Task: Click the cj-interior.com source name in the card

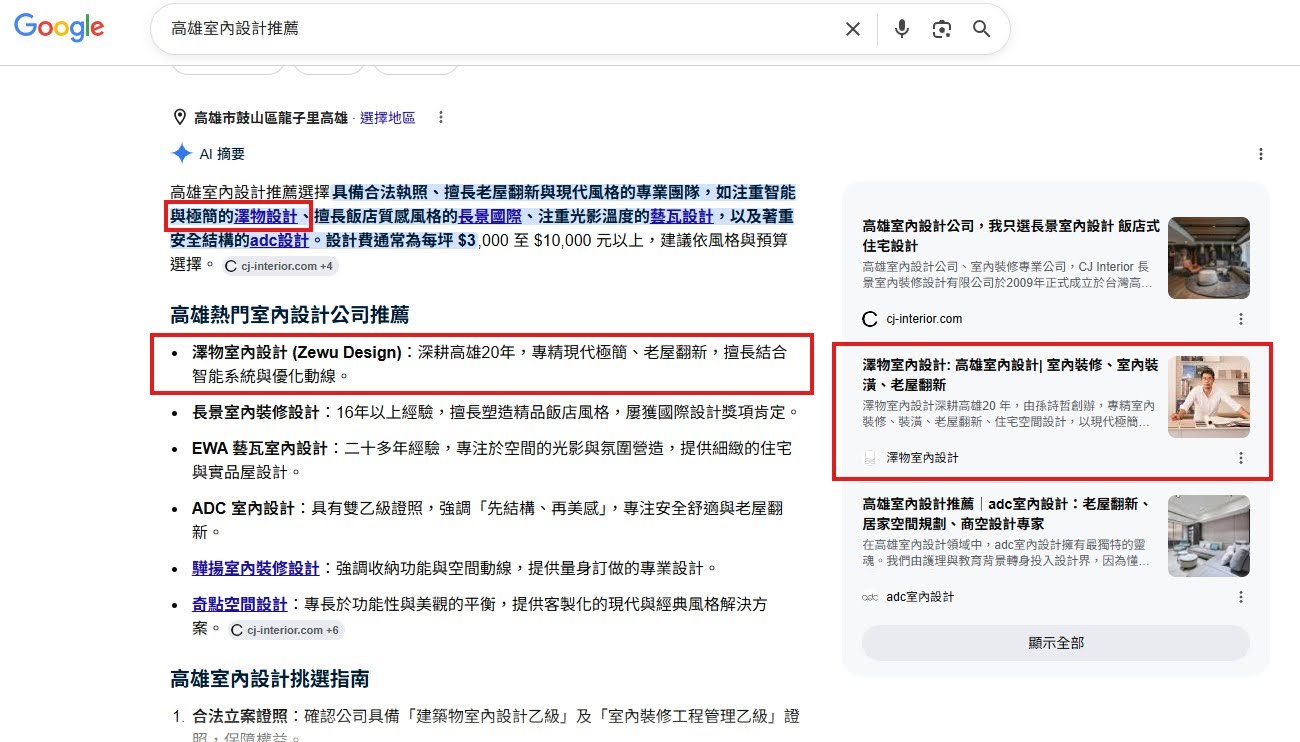Action: (924, 319)
